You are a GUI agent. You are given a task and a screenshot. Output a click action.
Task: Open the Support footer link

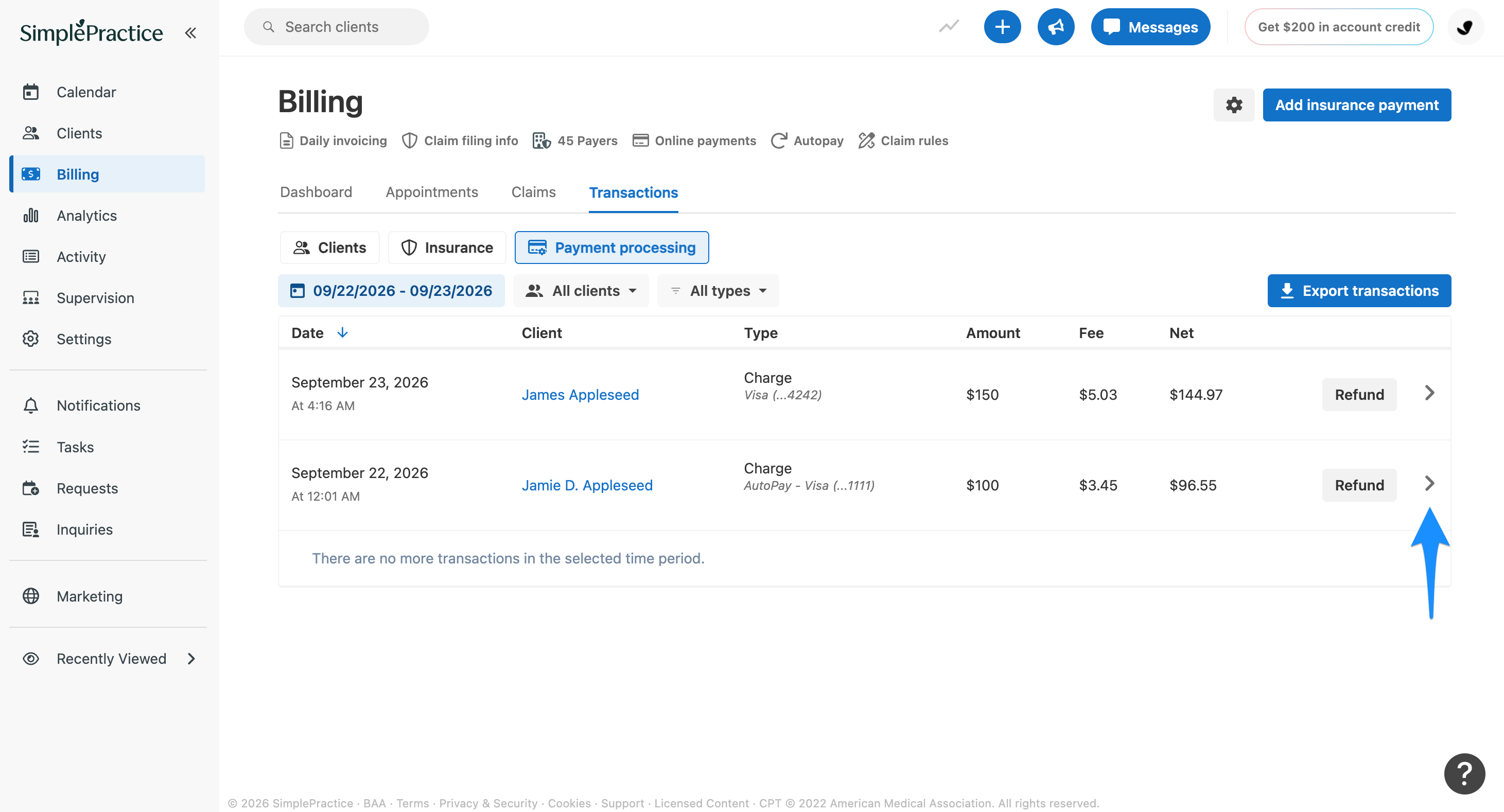[x=622, y=803]
